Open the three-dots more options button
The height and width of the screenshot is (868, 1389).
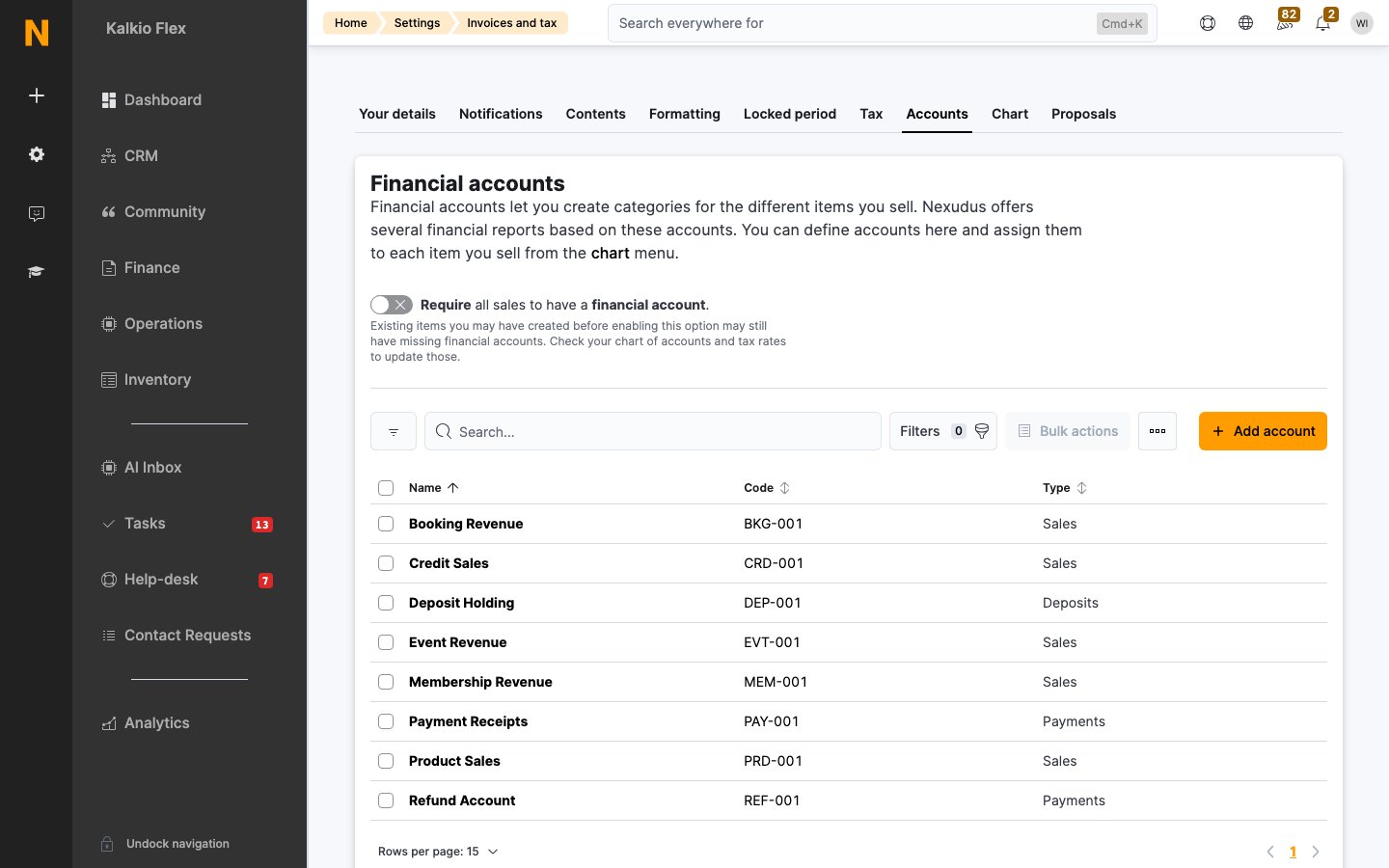coord(1157,431)
